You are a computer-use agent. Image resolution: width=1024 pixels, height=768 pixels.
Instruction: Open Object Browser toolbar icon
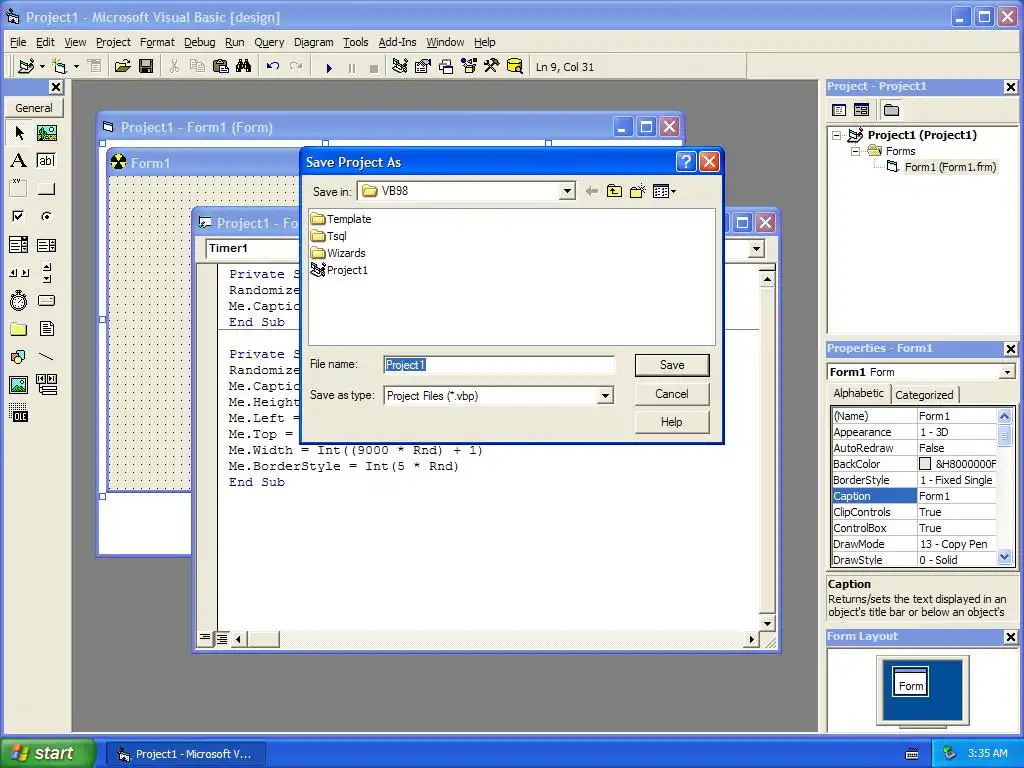click(470, 66)
